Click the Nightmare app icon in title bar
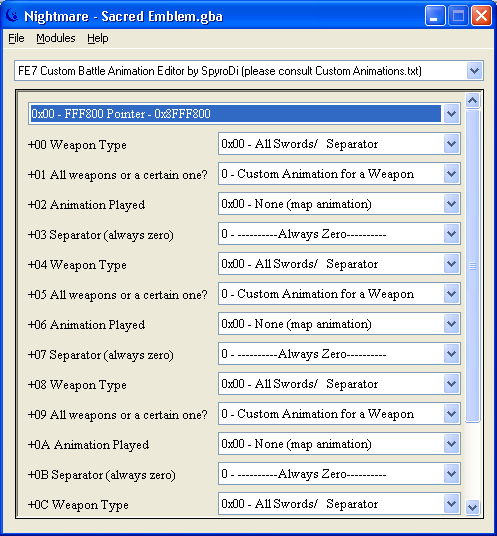 (13, 15)
